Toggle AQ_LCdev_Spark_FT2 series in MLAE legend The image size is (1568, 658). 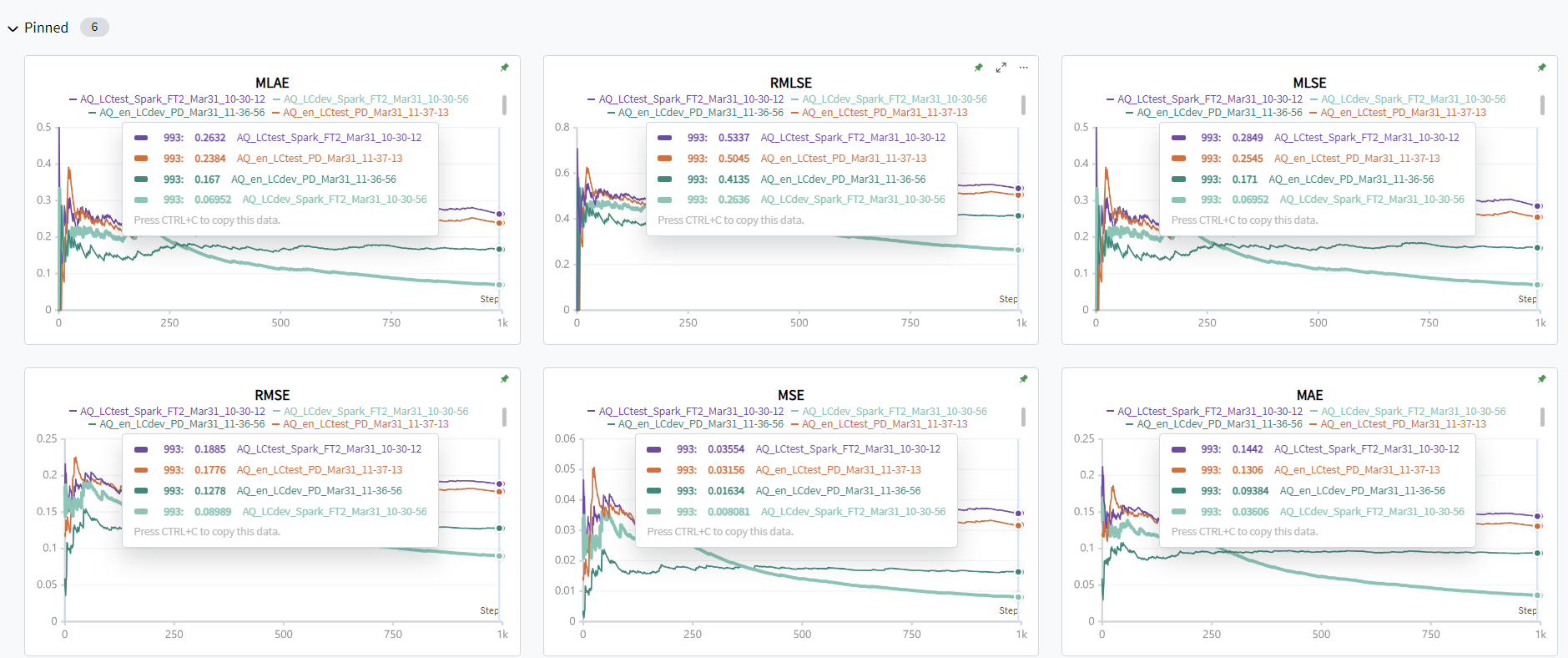(371, 99)
